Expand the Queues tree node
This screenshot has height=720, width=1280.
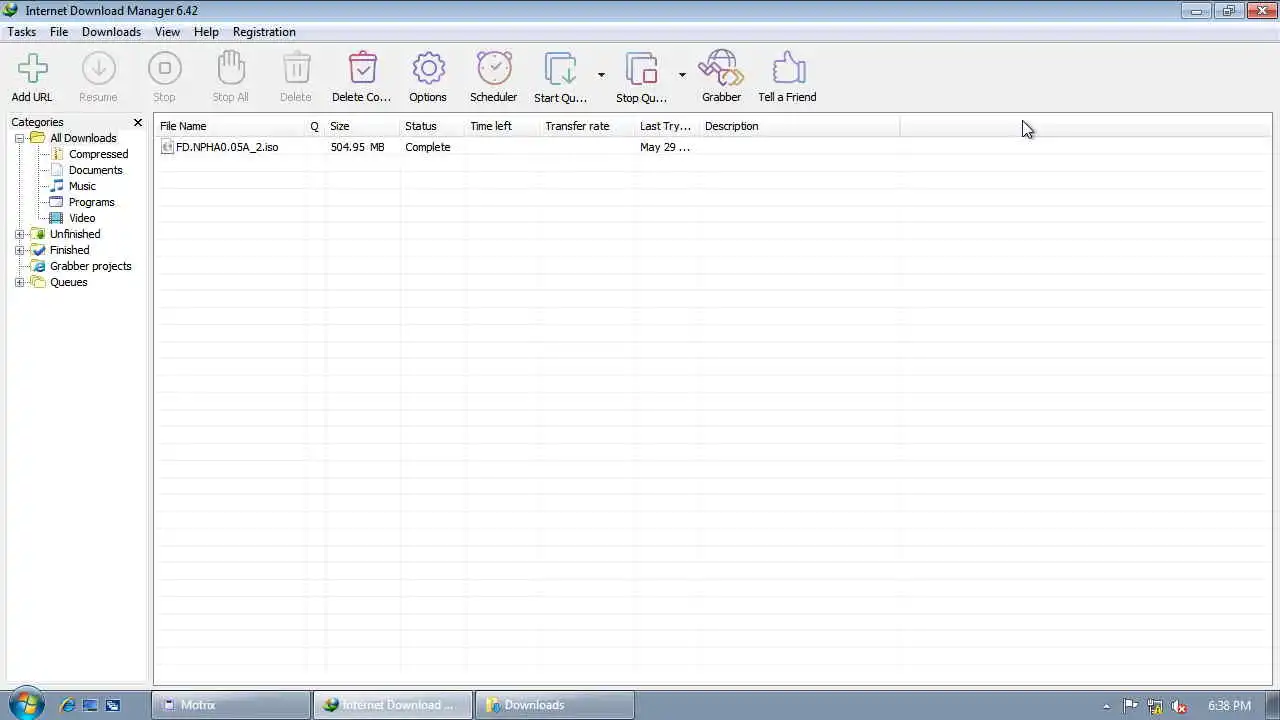tap(19, 282)
